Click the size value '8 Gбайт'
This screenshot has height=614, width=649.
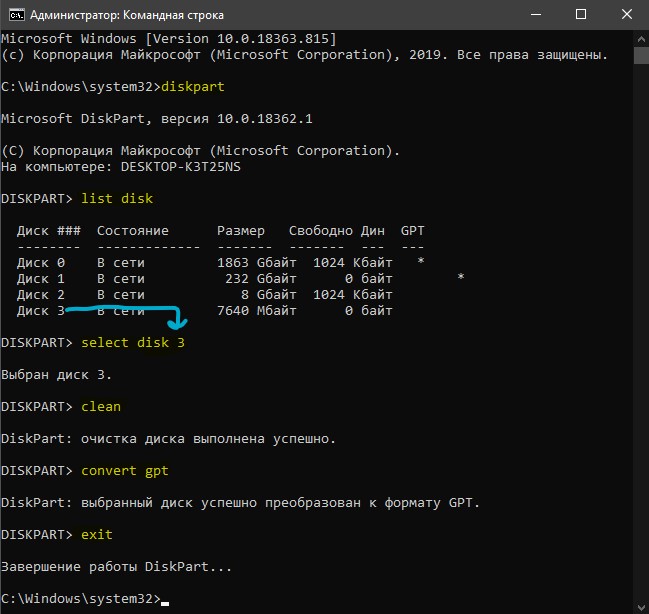point(269,295)
